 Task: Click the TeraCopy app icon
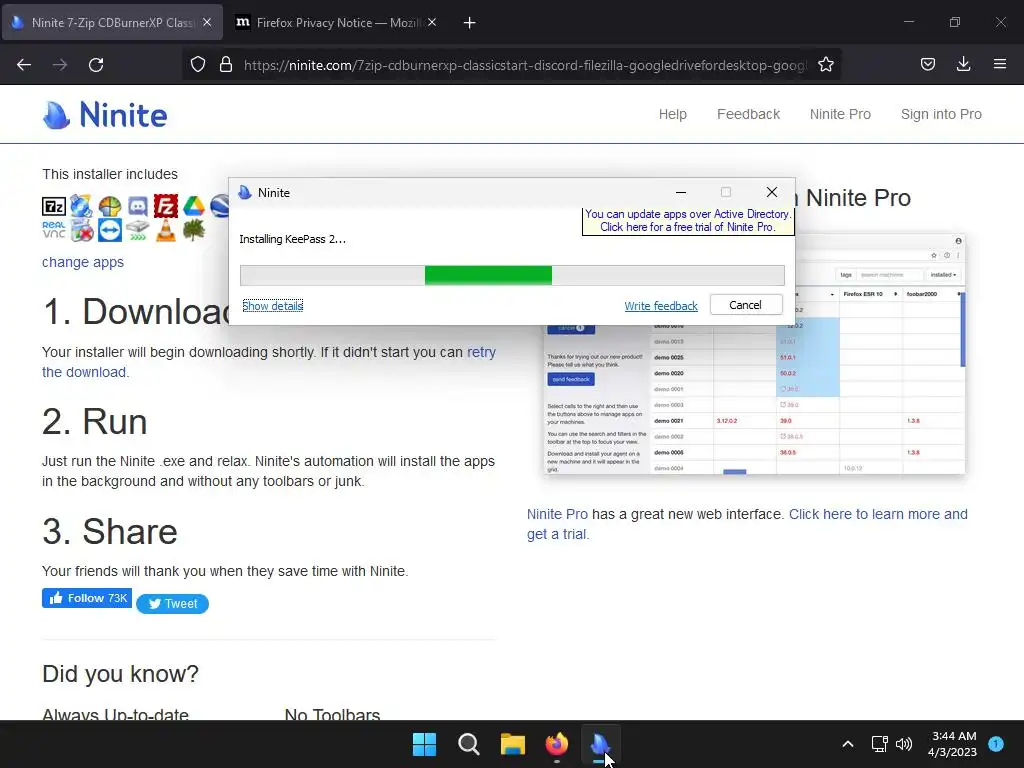138,231
